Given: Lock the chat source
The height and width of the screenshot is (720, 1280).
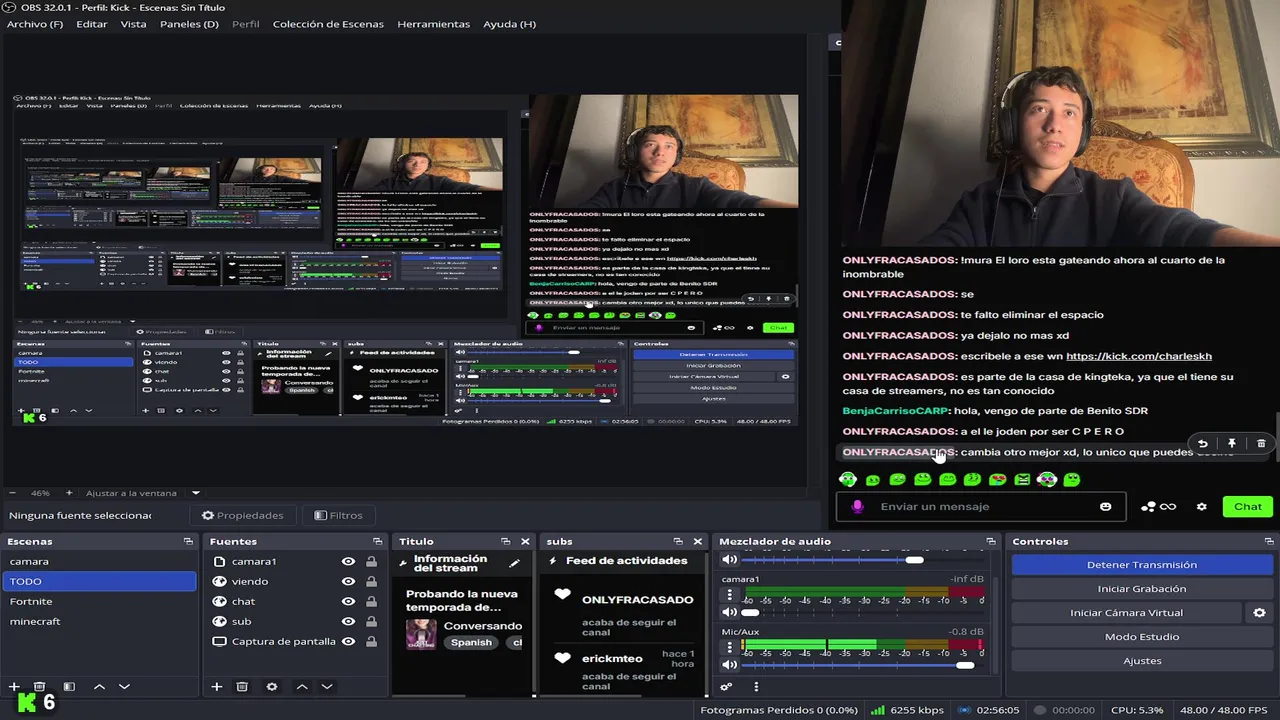Looking at the screenshot, I should click(371, 602).
